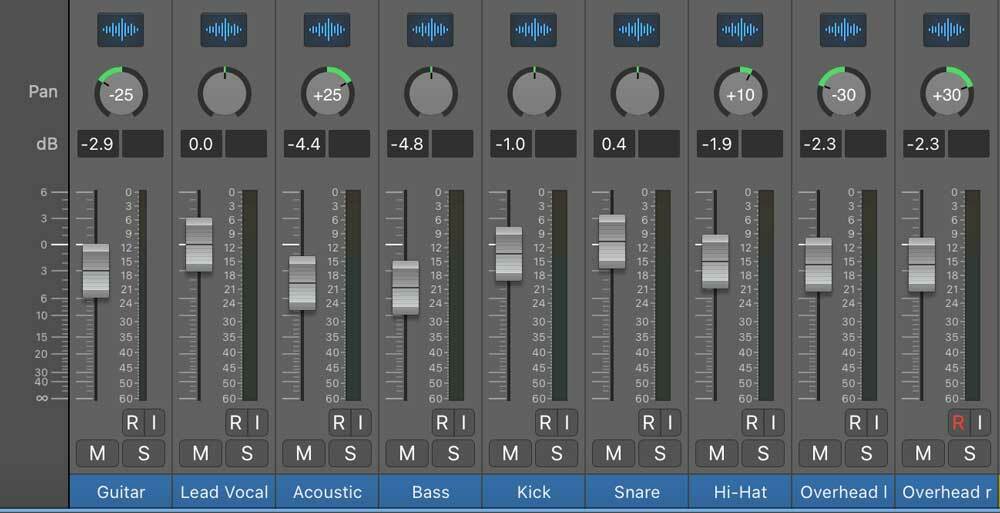Screen dimensions: 1000x513
Task: Click the Hi-Hat waveform icon
Action: (x=740, y=29)
